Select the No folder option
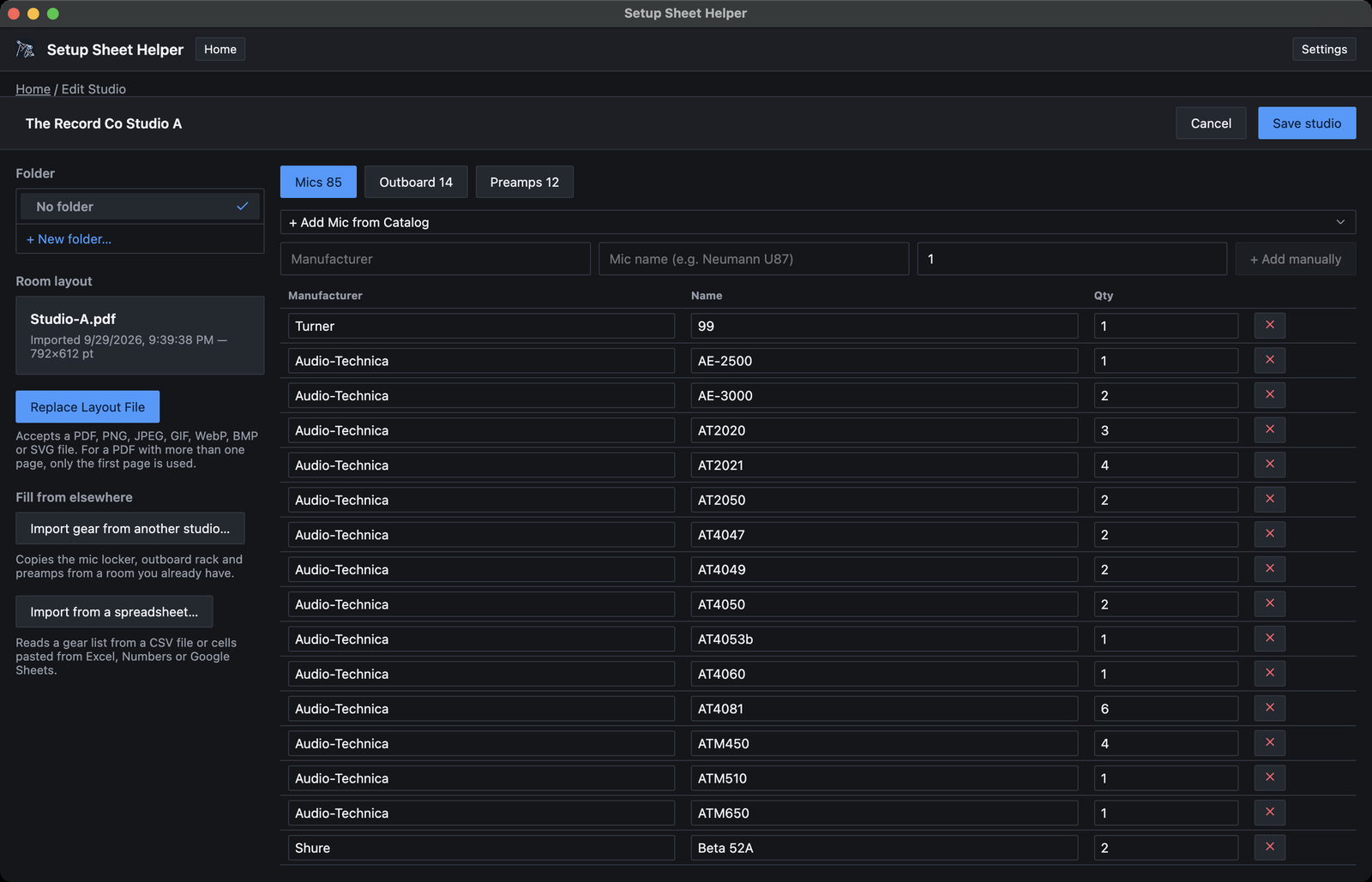This screenshot has width=1372, height=882. (x=140, y=207)
